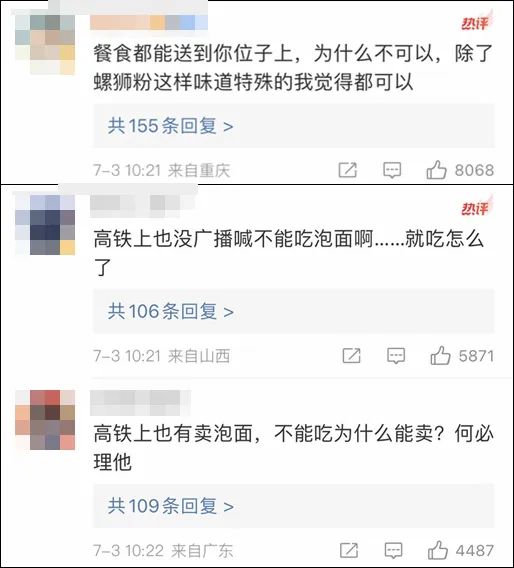Like the comment with 5871 likes
Viewport: 514px width, 568px height.
click(x=440, y=355)
